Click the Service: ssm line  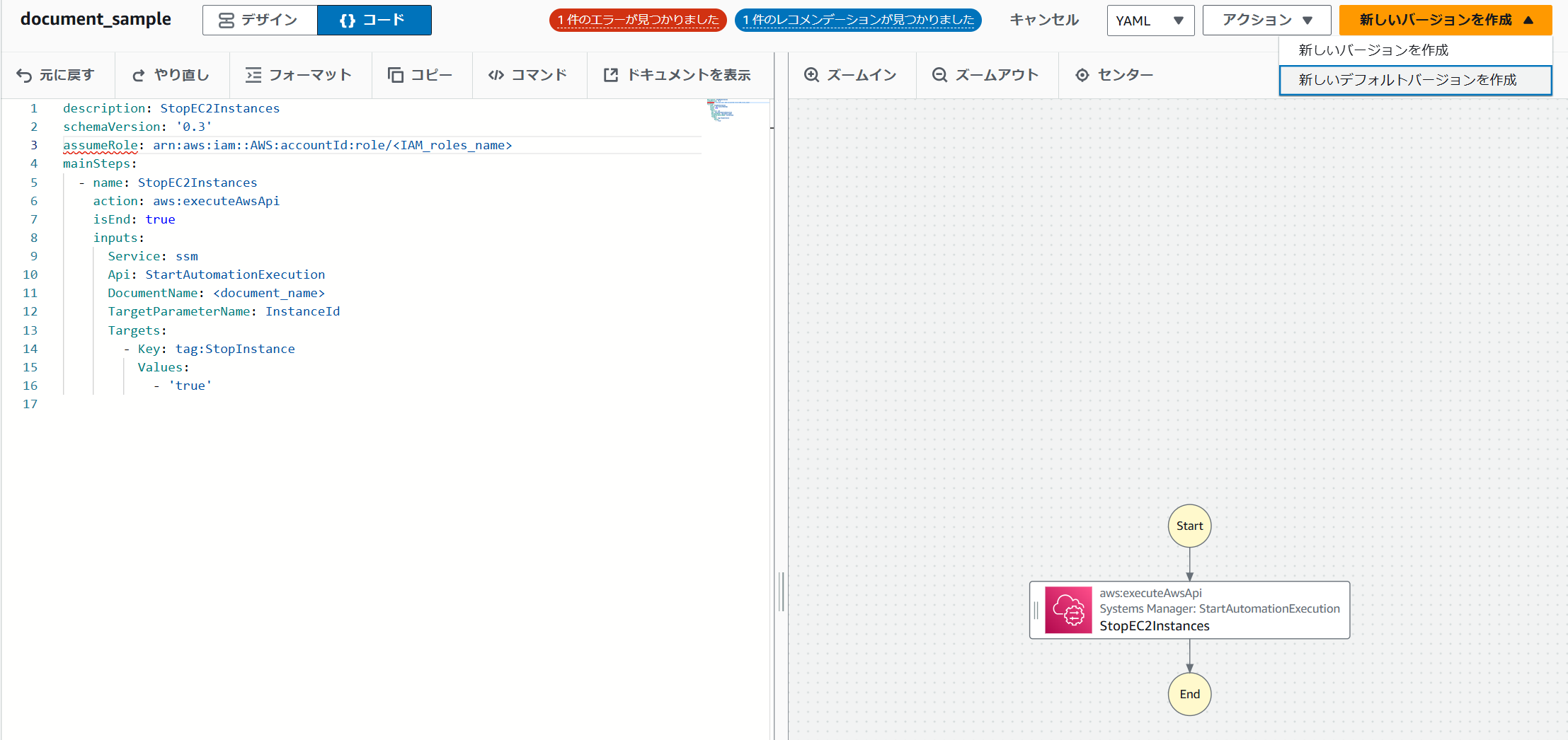153,256
